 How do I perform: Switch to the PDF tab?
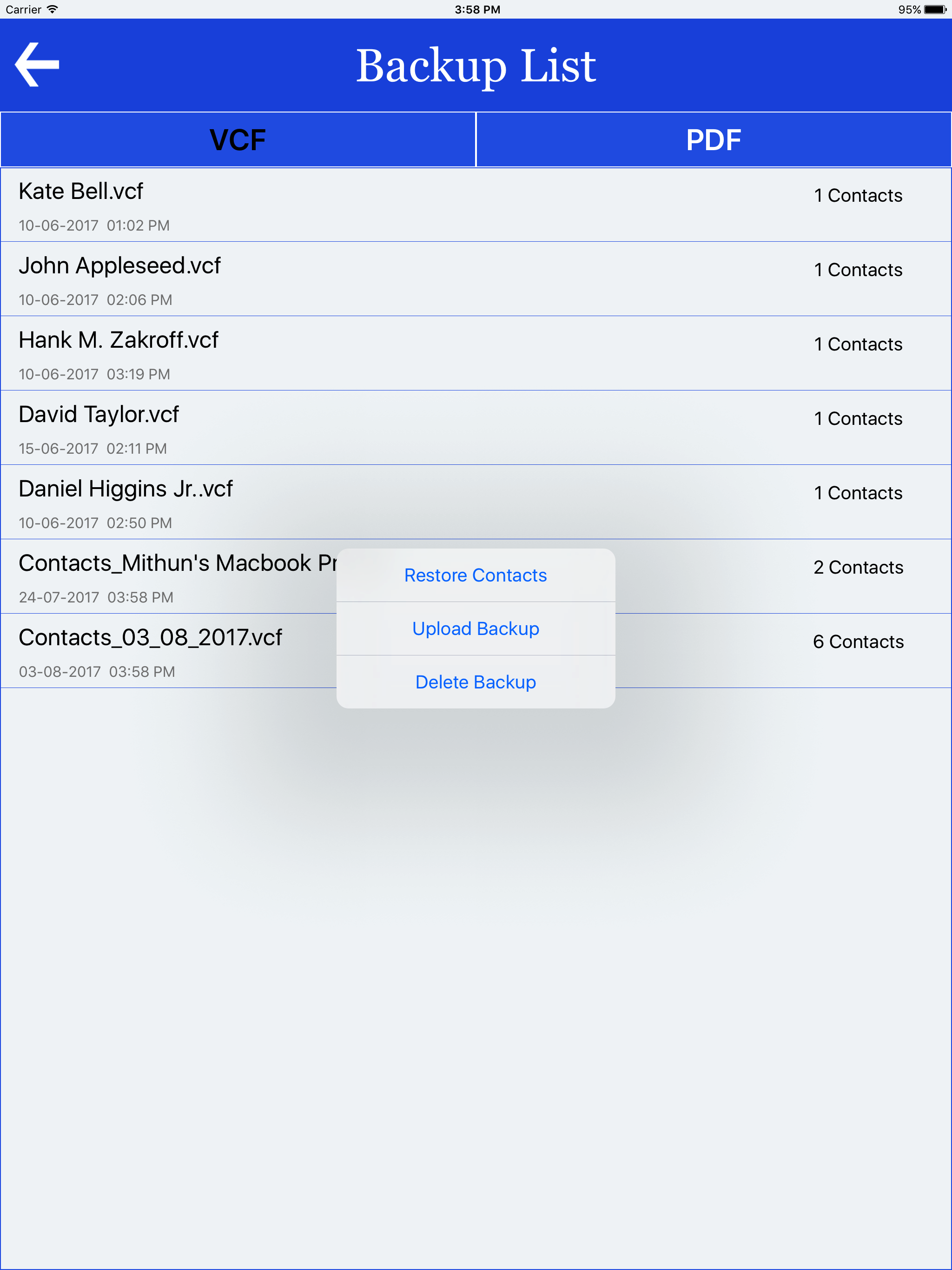pos(714,139)
